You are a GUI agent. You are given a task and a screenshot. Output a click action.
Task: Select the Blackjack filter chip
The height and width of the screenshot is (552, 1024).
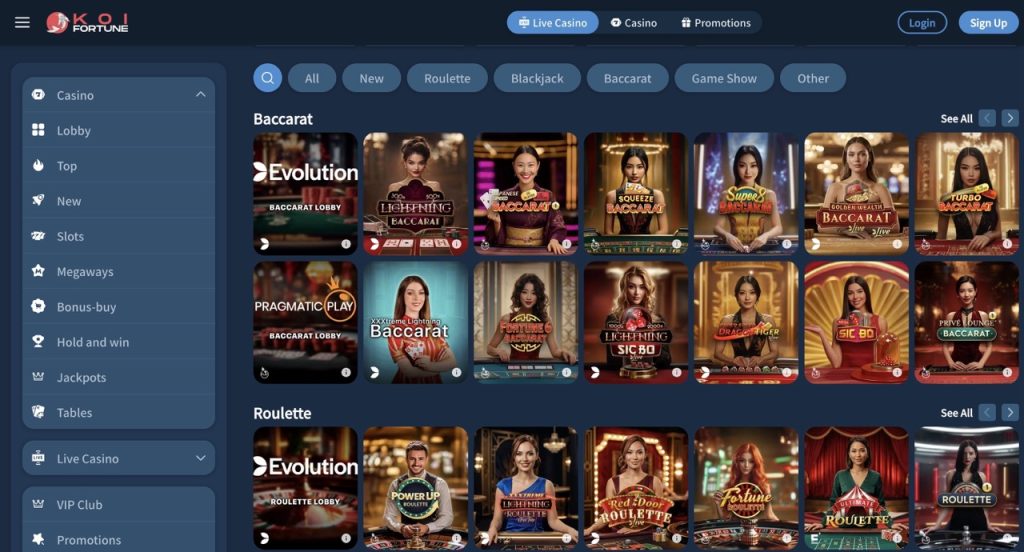[x=537, y=78]
